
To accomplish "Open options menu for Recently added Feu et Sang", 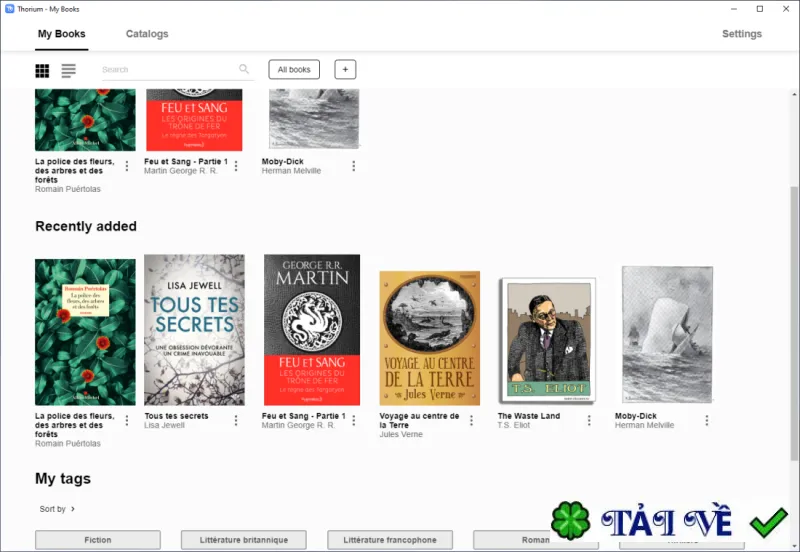I will click(354, 420).
